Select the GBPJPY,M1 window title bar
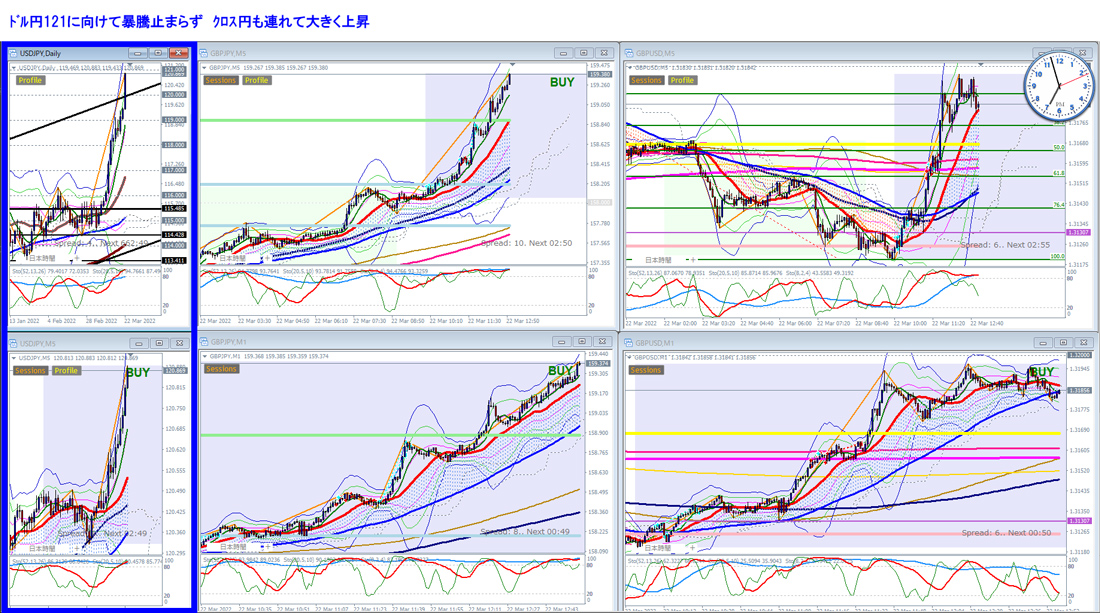The image size is (1100, 613). click(x=407, y=342)
